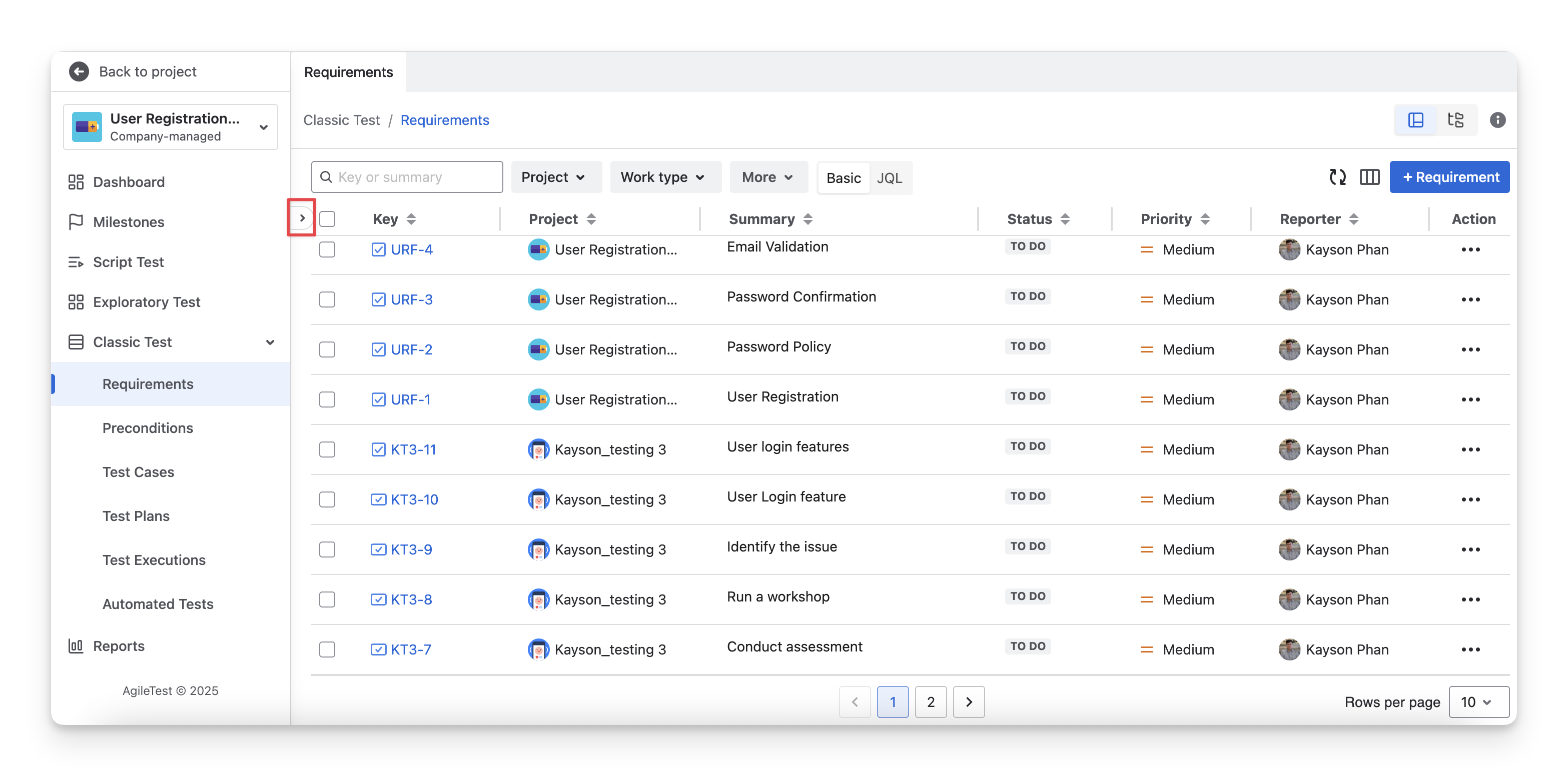Screen dimensions: 1568x776
Task: Click the refresh icon beside column settings
Action: tap(1337, 177)
